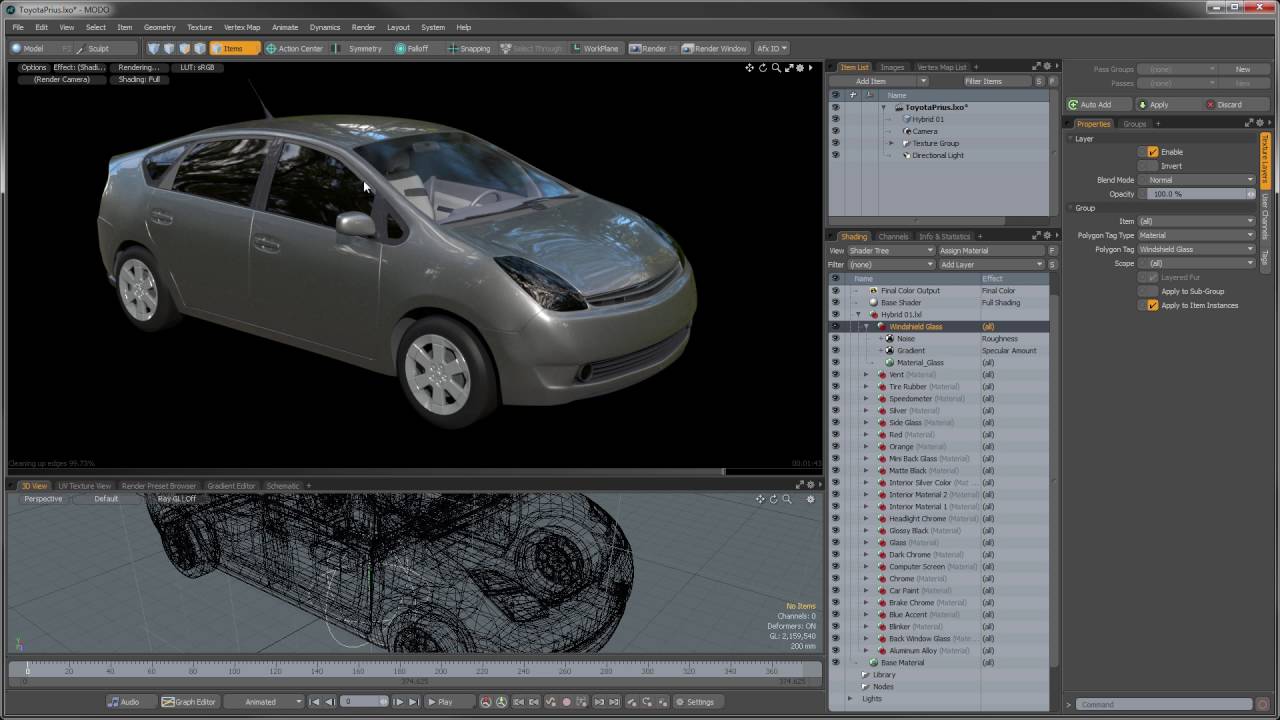The width and height of the screenshot is (1280, 720).
Task: Toggle Apply to Item Instances checkbox
Action: [x=1153, y=305]
